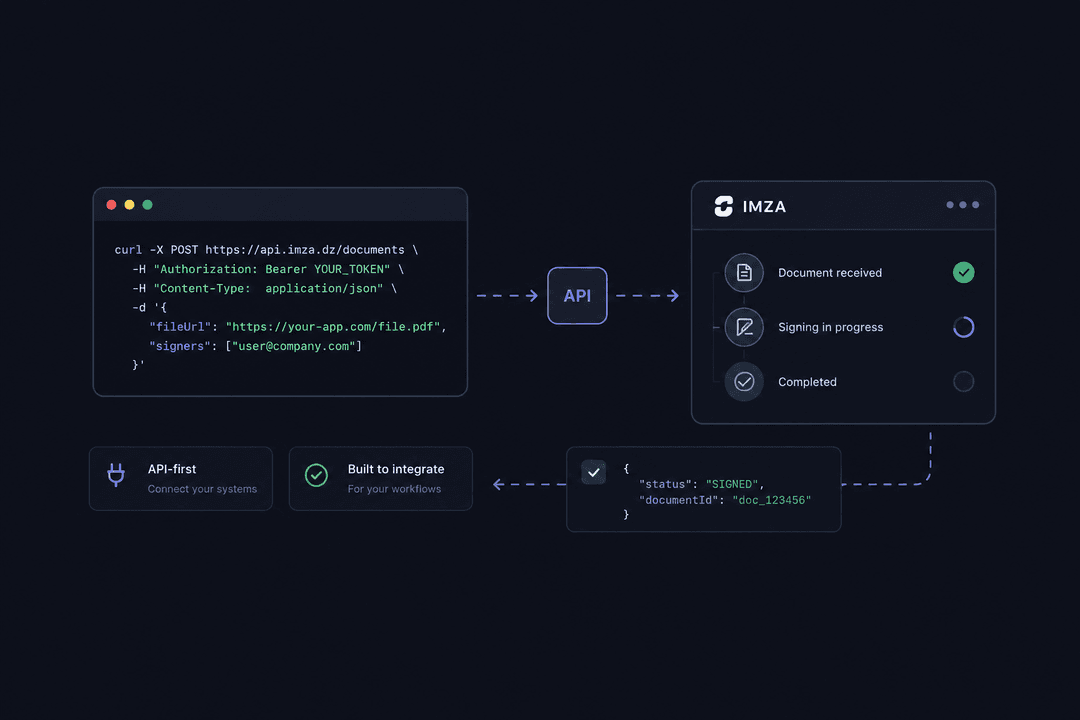Open the three-dot menu in IMZA panel
This screenshot has width=1080, height=720.
(x=962, y=205)
